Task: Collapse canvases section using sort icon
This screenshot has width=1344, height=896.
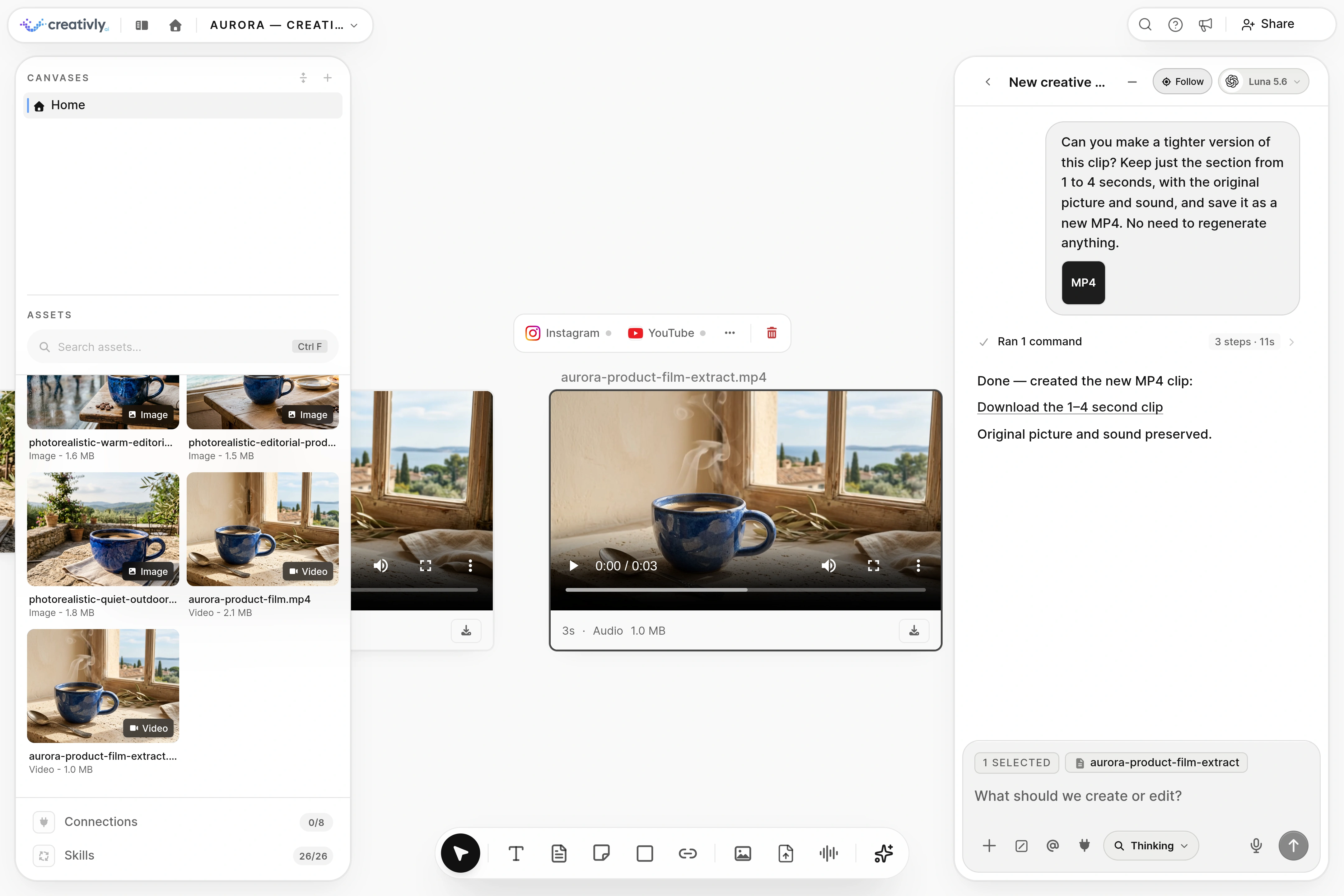Action: coord(303,78)
